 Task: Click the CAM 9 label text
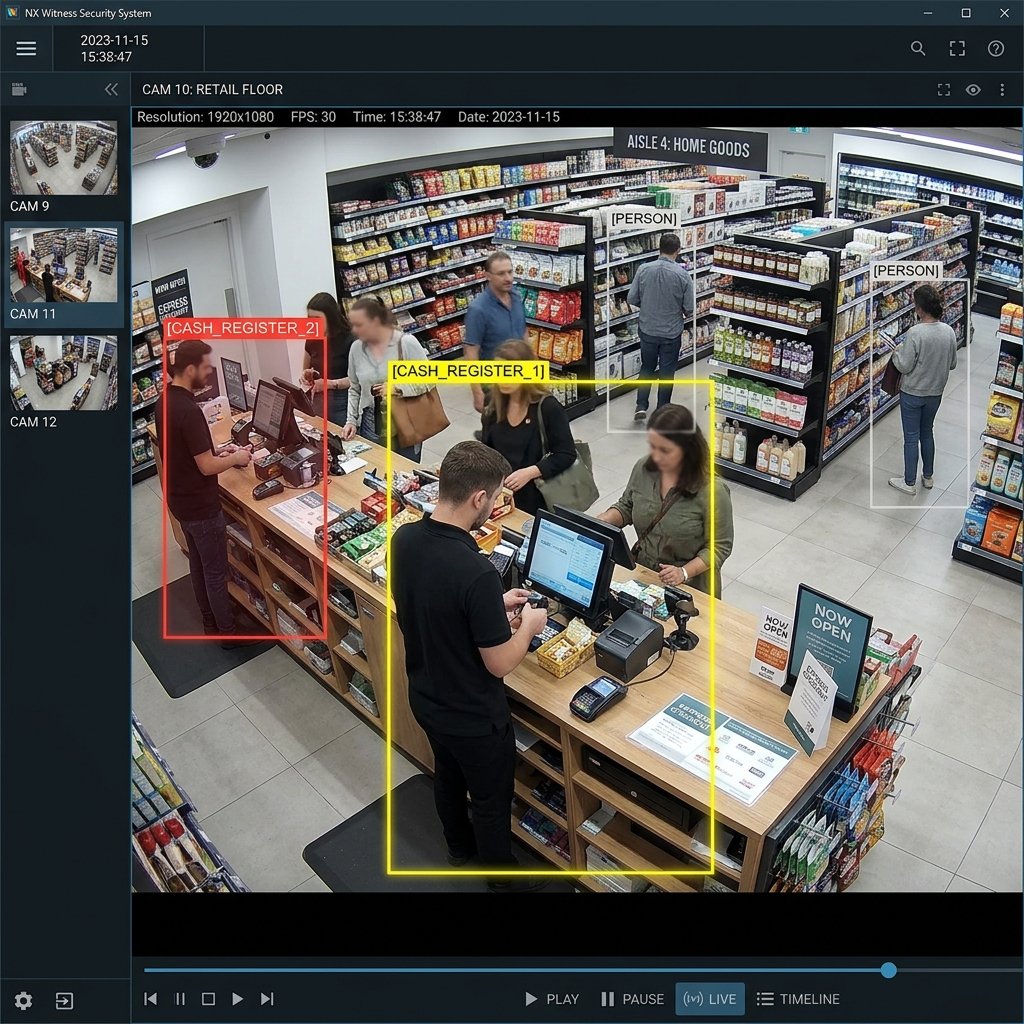[29, 206]
